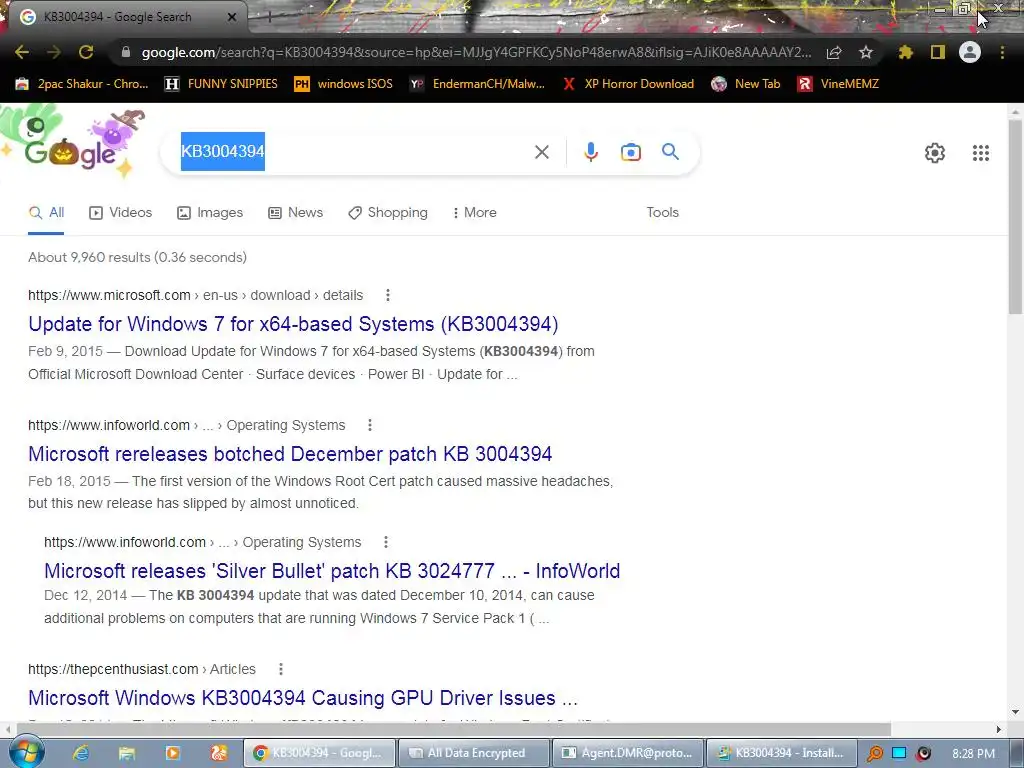Bookmark this page with the star icon
Viewport: 1024px width, 768px height.
866,52
